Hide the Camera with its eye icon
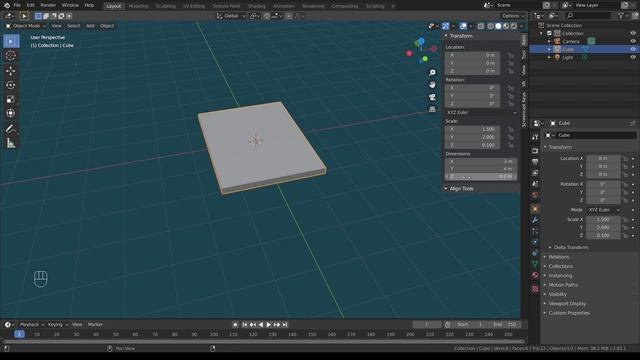Viewport: 640px width, 360px height. pos(633,41)
